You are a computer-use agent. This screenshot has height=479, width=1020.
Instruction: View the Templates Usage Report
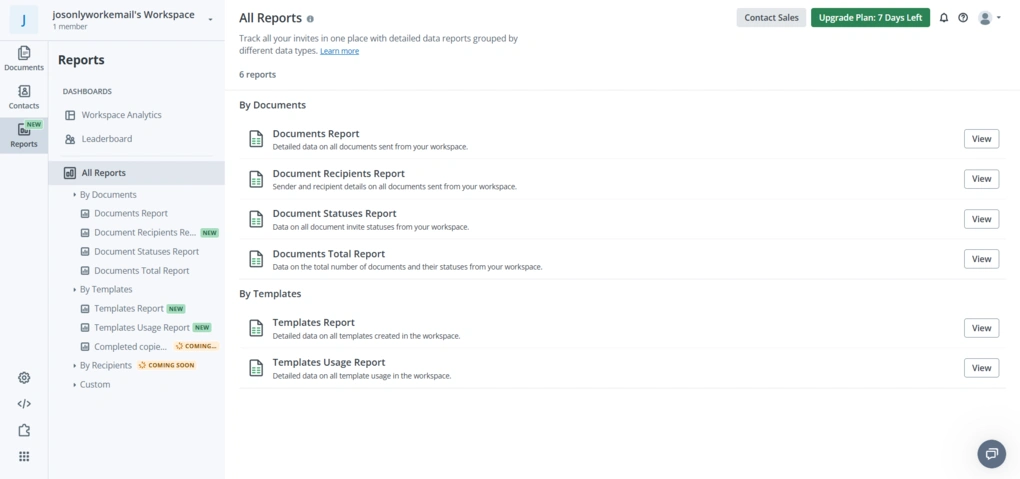pyautogui.click(x=981, y=368)
